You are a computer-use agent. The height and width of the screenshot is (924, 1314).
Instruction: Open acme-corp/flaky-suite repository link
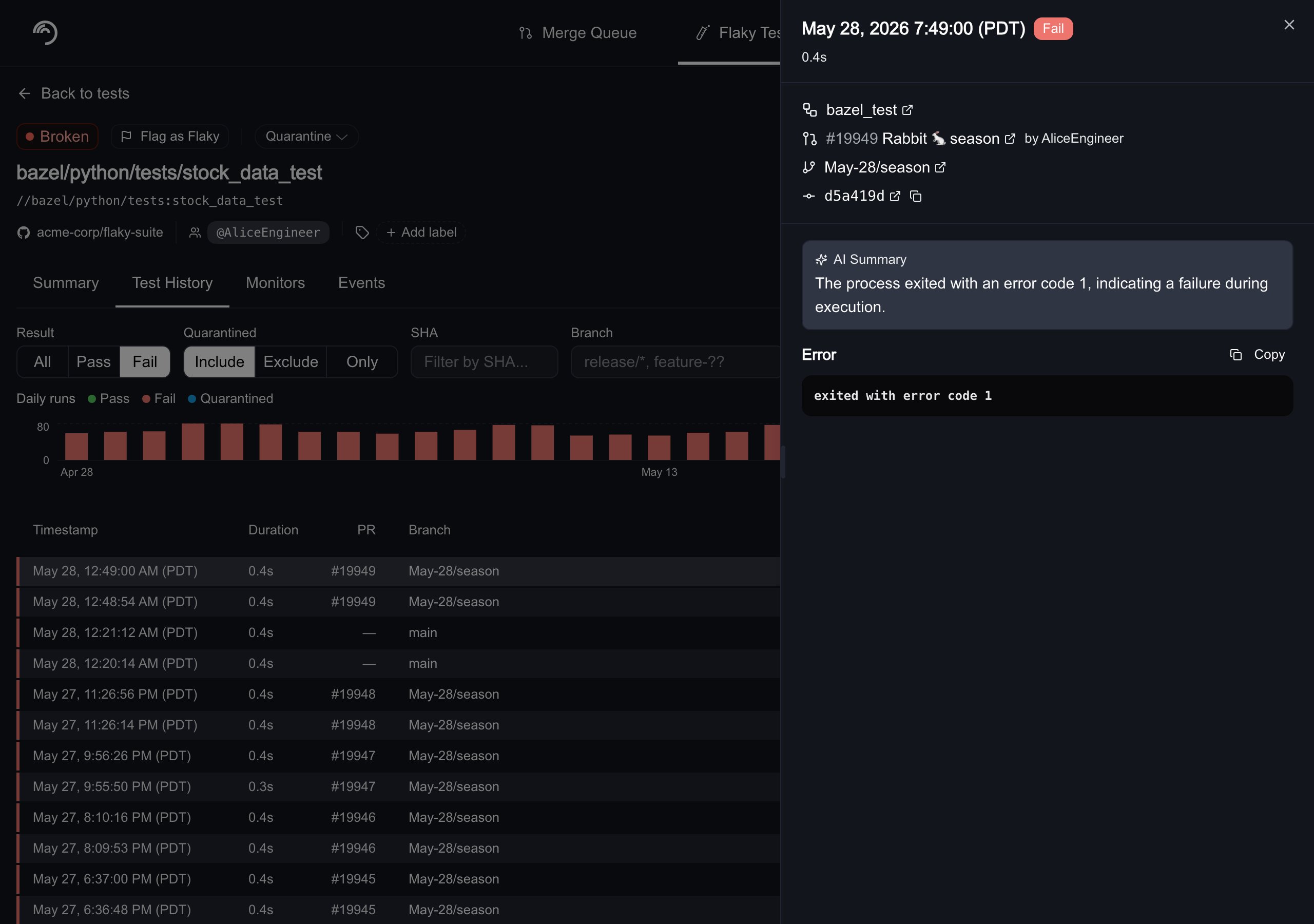100,233
